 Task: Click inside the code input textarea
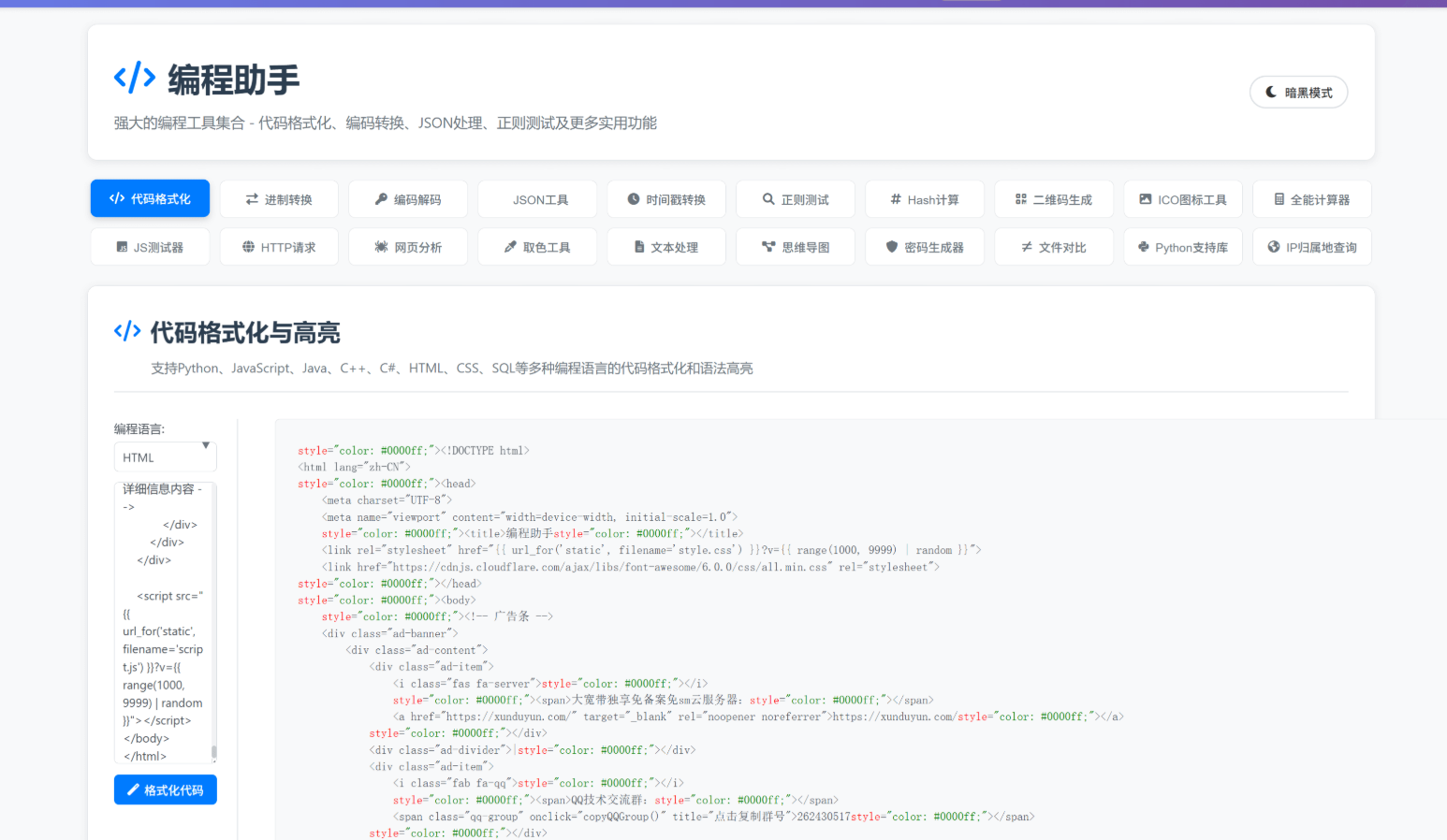coord(165,622)
